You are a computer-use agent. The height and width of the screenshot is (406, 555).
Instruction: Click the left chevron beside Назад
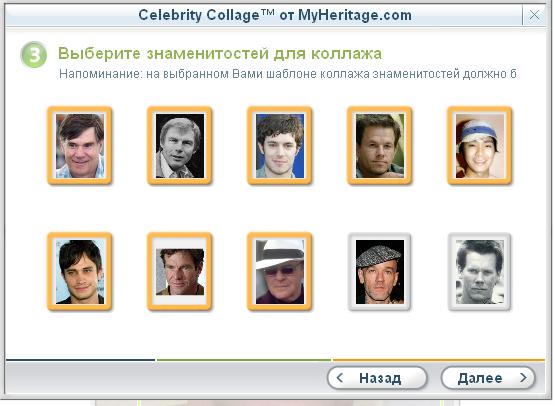point(339,378)
